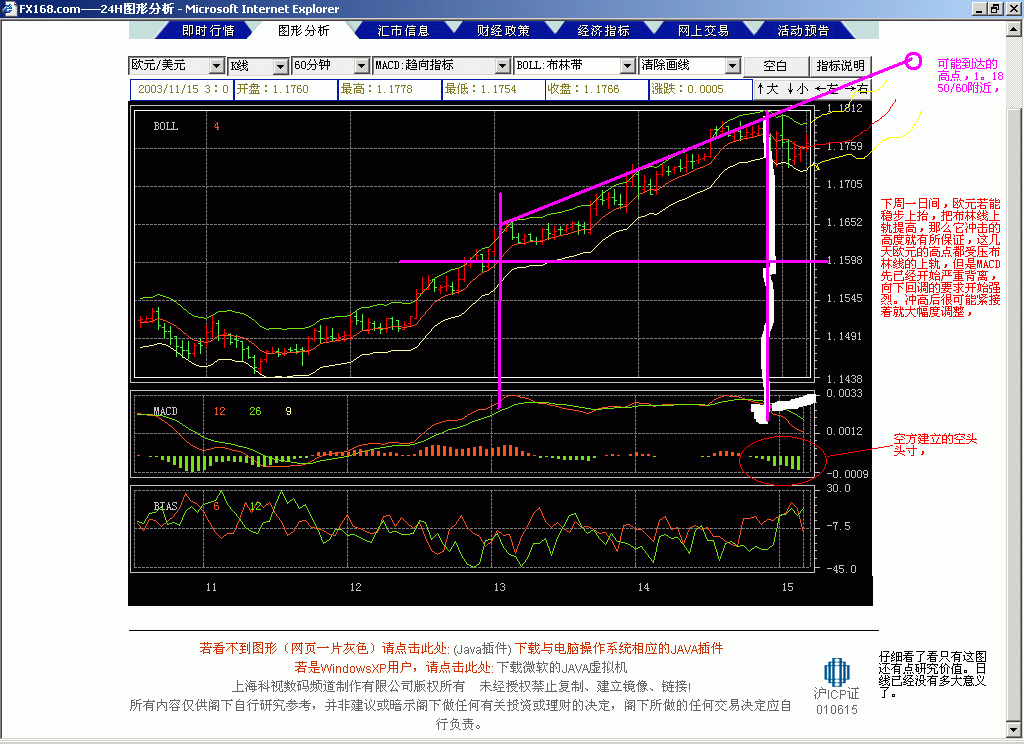Open the 60分钟 time period dropdown
Image resolution: width=1024 pixels, height=744 pixels.
tap(362, 65)
